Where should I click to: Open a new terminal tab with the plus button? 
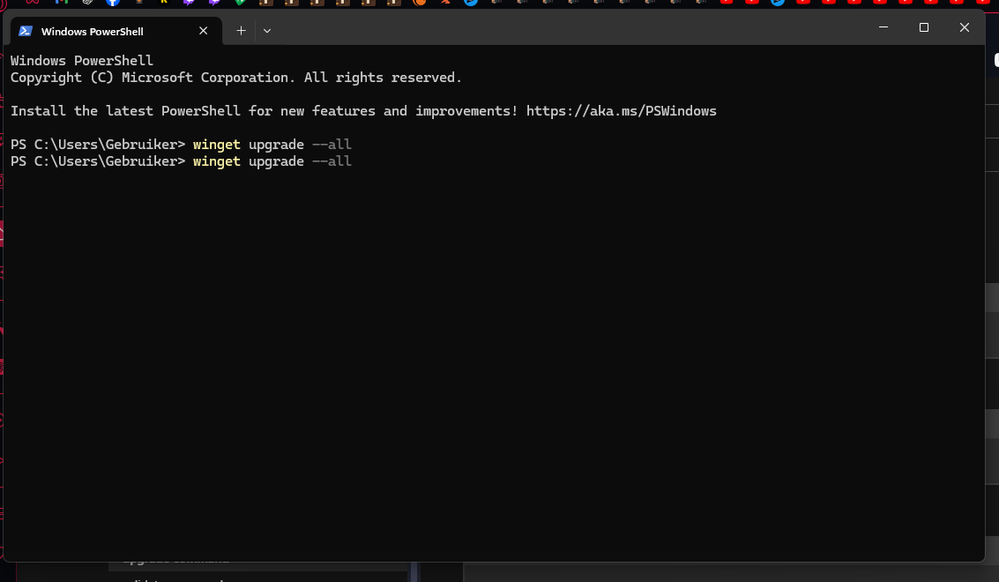click(240, 31)
